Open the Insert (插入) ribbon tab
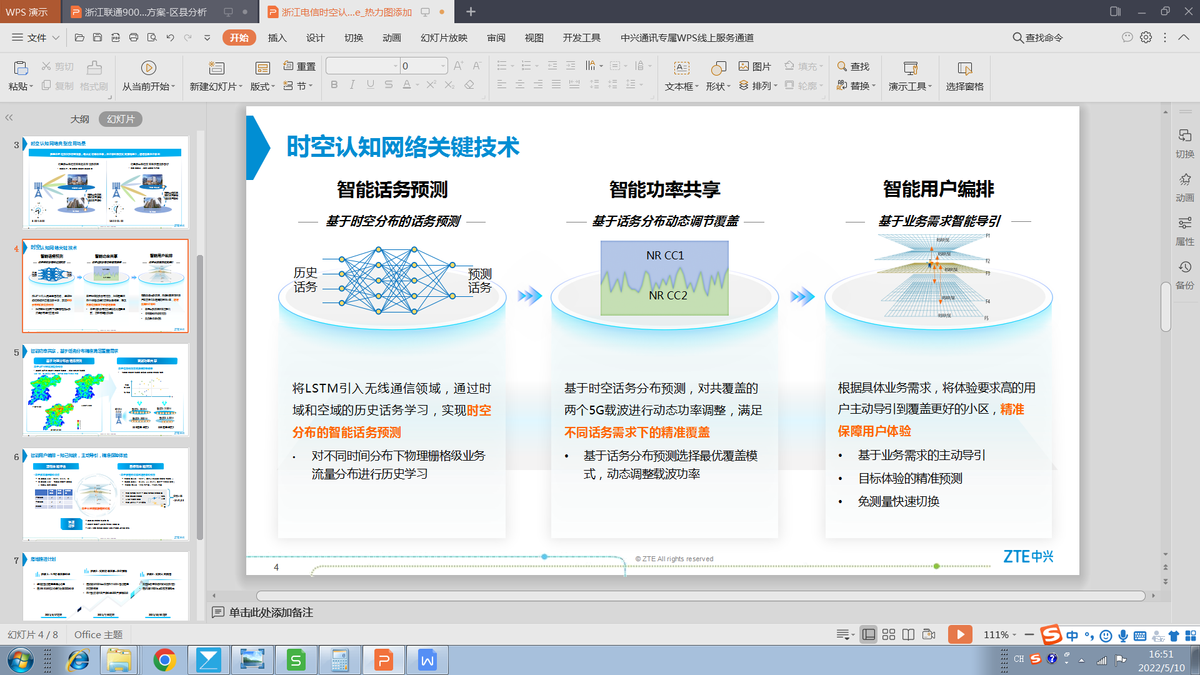The image size is (1200, 675). coord(277,38)
